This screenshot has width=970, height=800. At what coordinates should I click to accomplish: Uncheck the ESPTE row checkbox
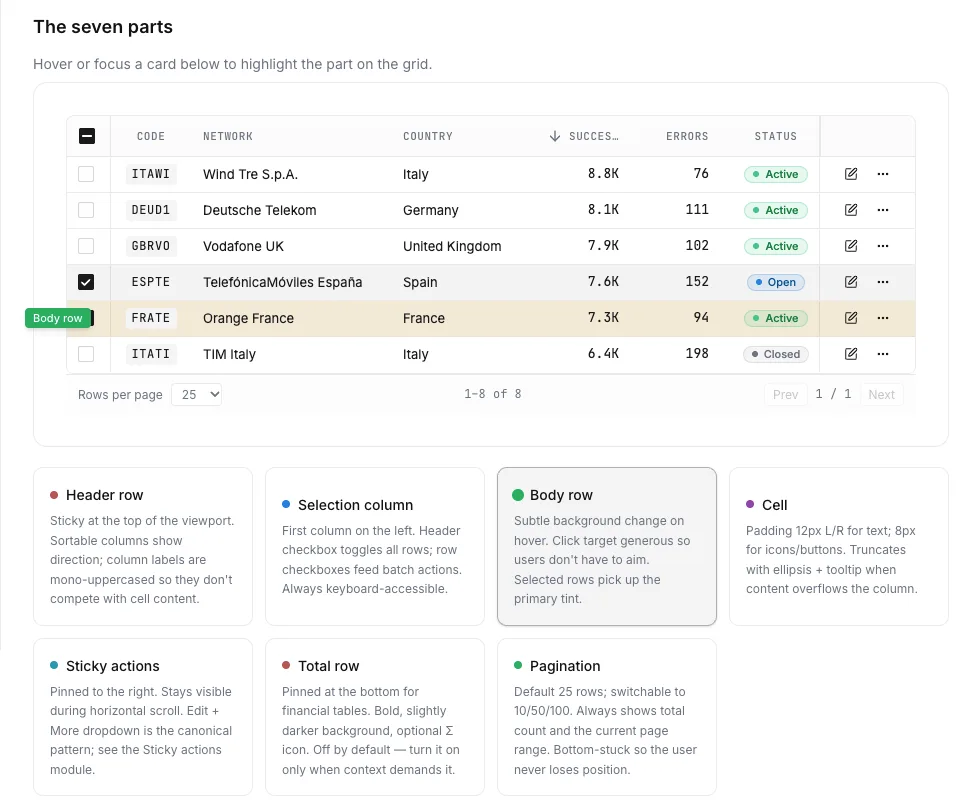[86, 282]
